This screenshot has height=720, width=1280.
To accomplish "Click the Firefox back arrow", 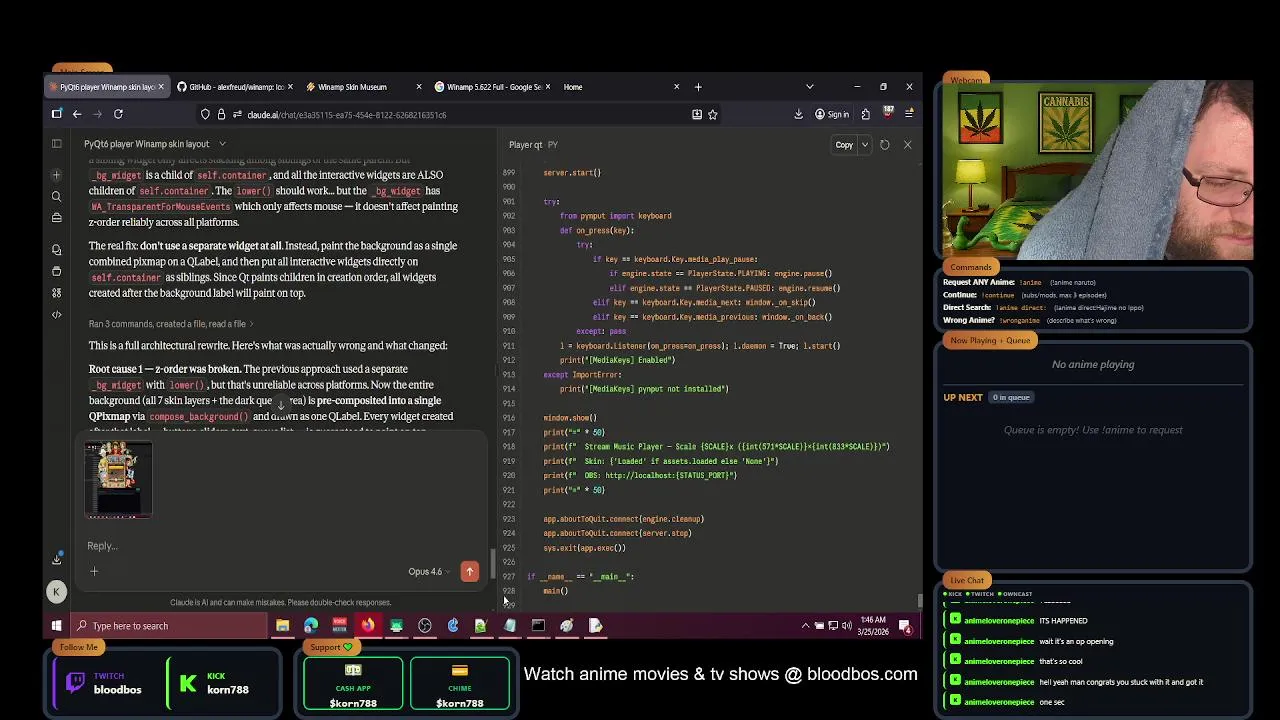I will click(77, 114).
